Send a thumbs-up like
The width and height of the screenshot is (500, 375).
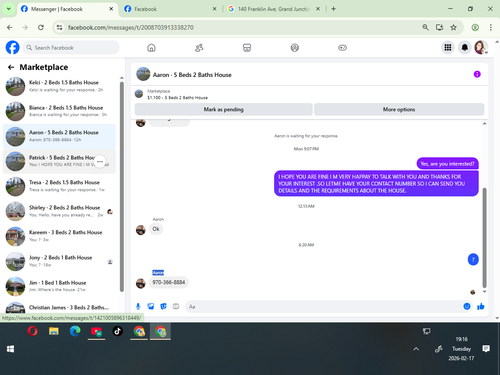(x=481, y=306)
